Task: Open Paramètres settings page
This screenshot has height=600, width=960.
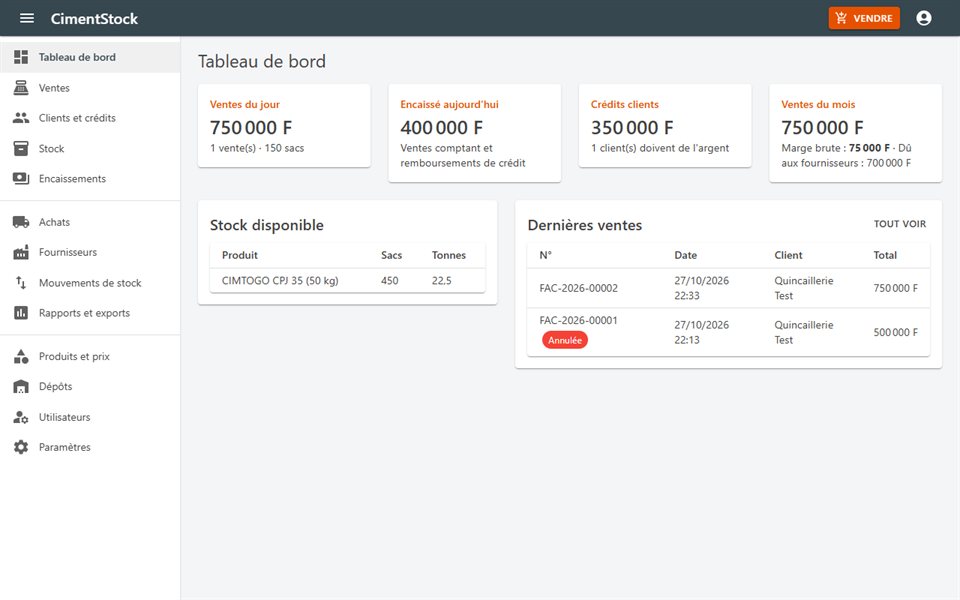Action: pyautogui.click(x=90, y=447)
